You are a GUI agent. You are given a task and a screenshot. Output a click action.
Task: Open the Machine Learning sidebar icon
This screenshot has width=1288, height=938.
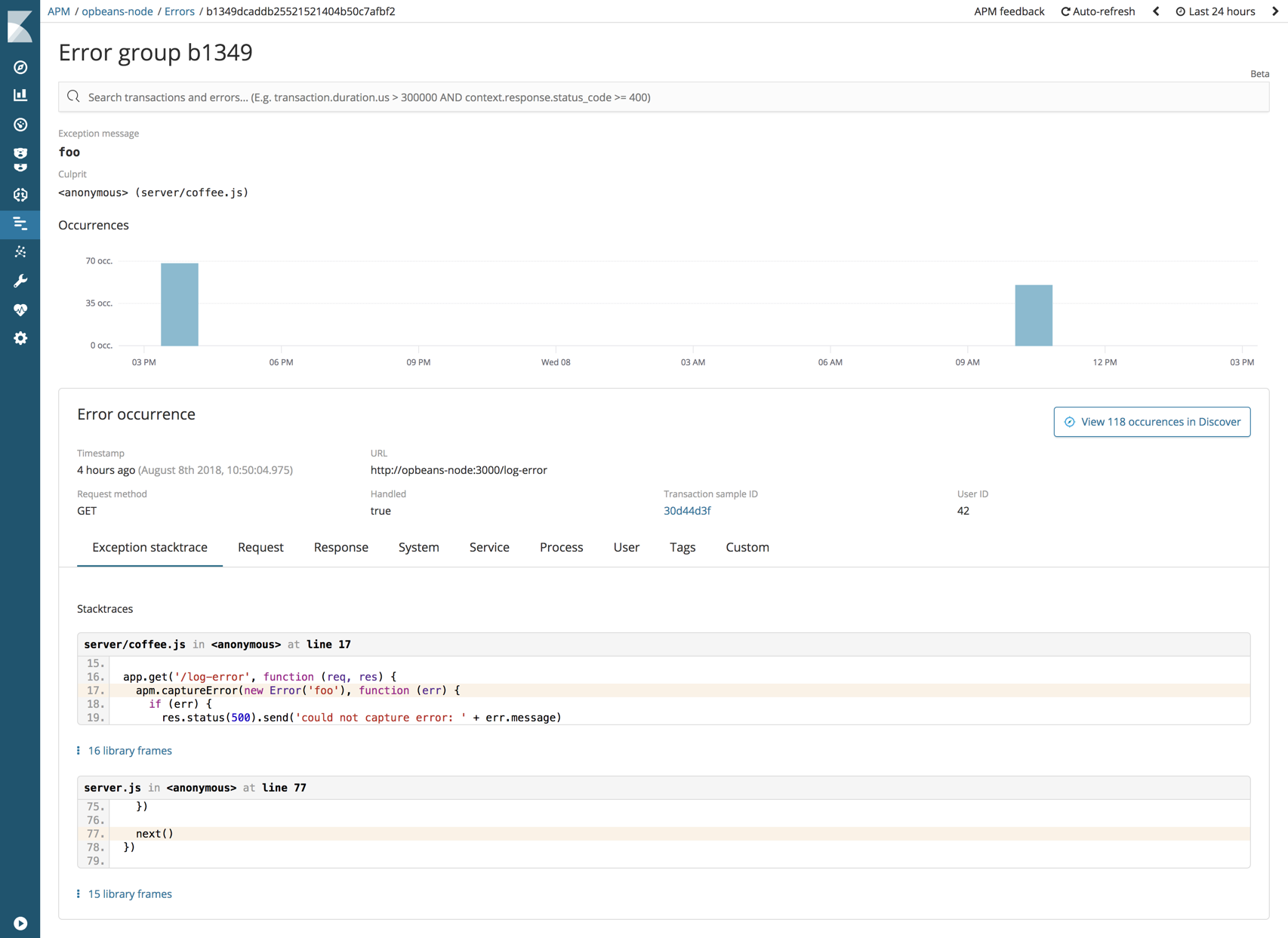[x=20, y=195]
